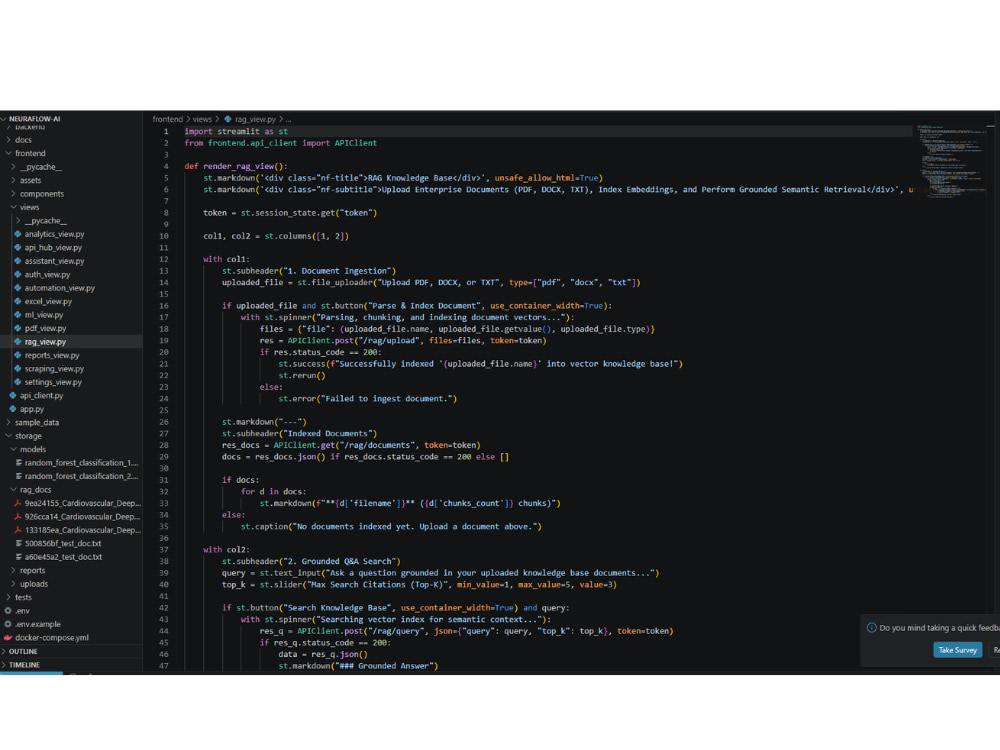The height and width of the screenshot is (750, 1000).
Task: Expand the components folder
Action: point(13,194)
